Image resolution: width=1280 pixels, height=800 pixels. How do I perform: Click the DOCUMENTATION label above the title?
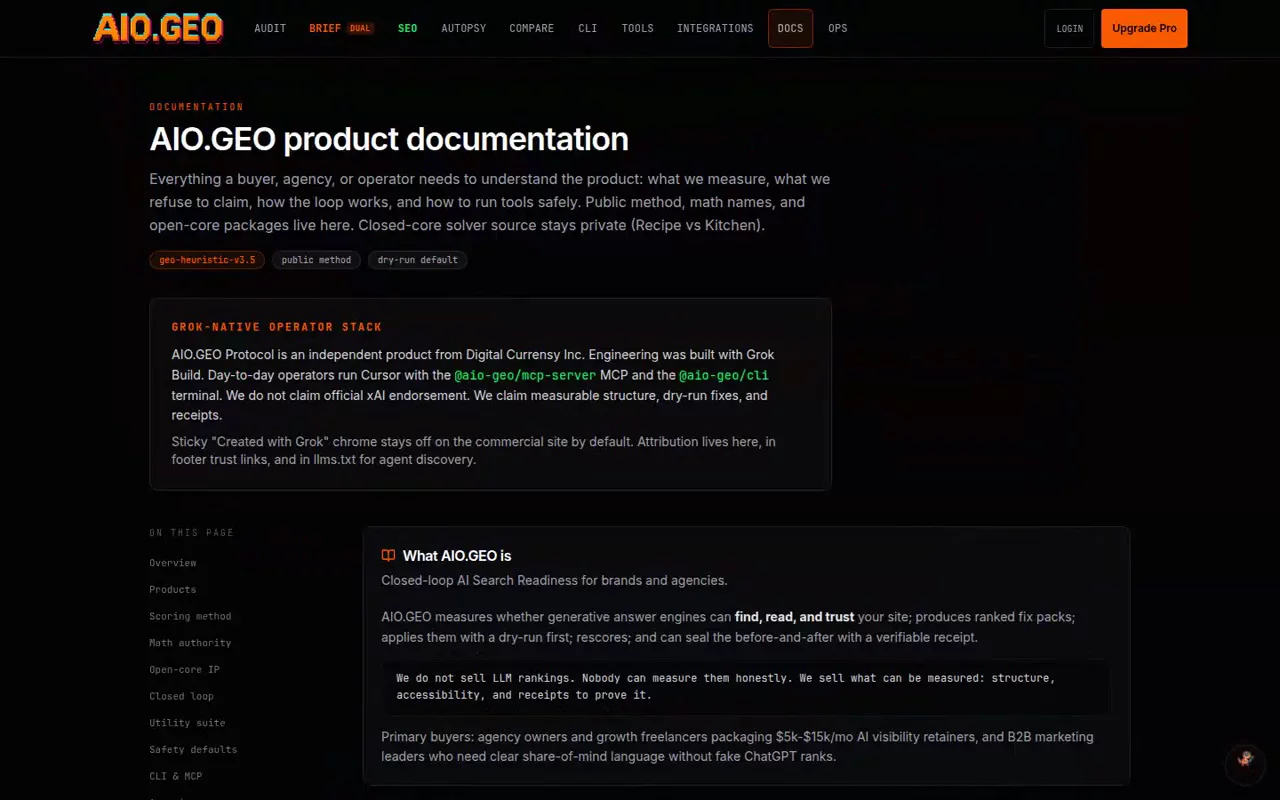[197, 107]
